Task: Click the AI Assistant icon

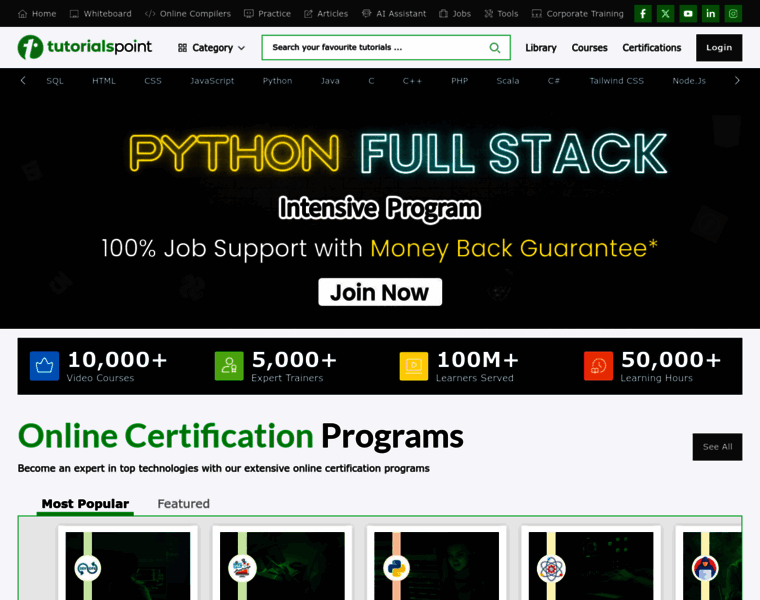Action: (x=366, y=14)
